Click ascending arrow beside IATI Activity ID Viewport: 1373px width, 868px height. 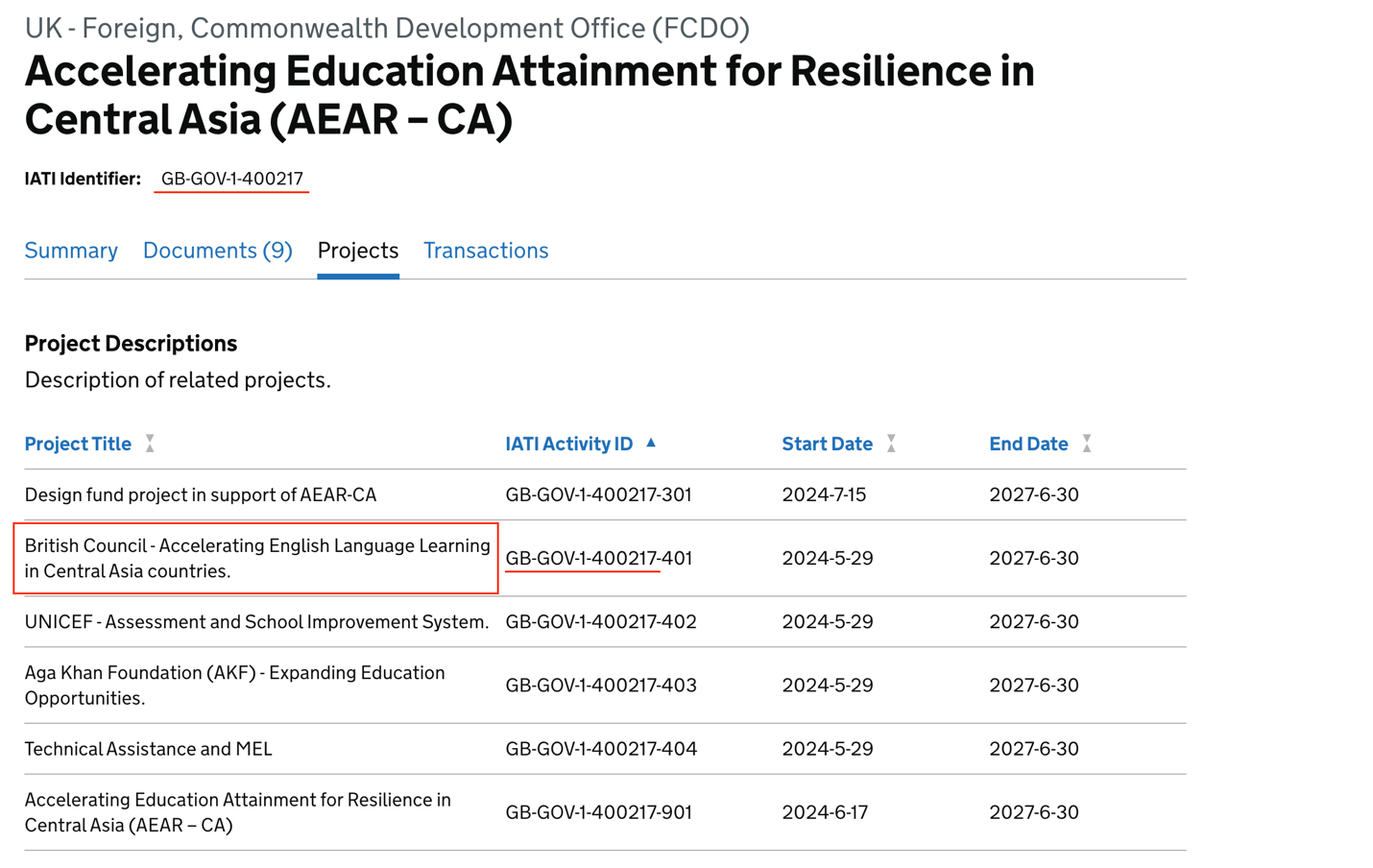coord(651,443)
